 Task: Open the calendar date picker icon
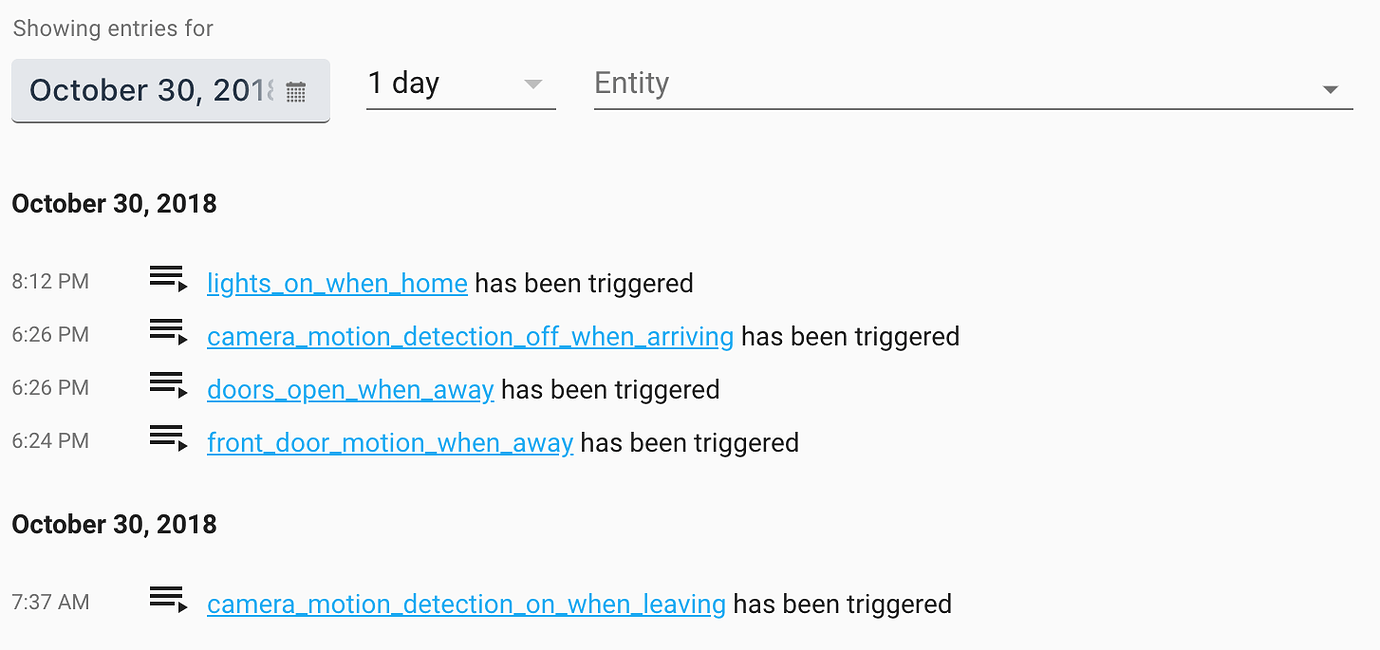pyautogui.click(x=295, y=92)
